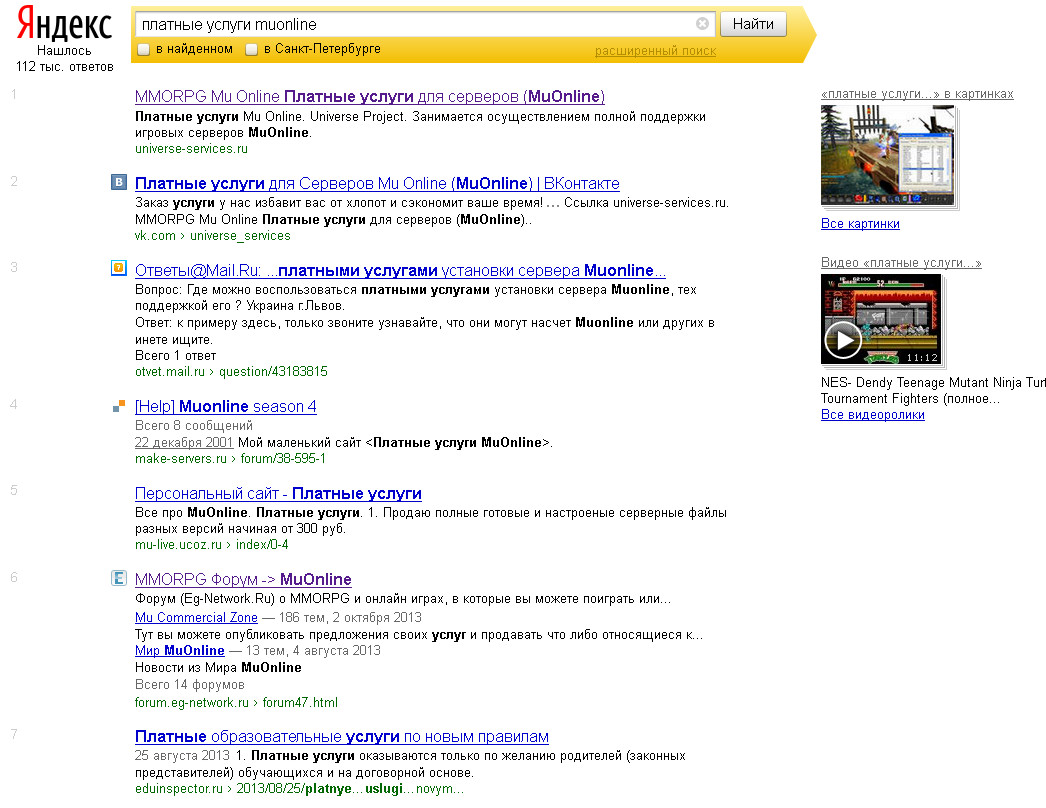Viewport: 1046px width, 808px height.
Task: Click the vk.com green URL
Action: click(x=155, y=236)
